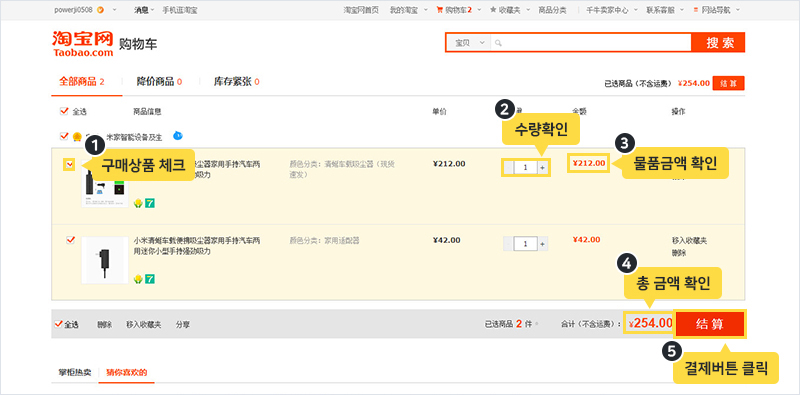Open the adapter product title link
Screen dimensions: 800x395
[197, 245]
